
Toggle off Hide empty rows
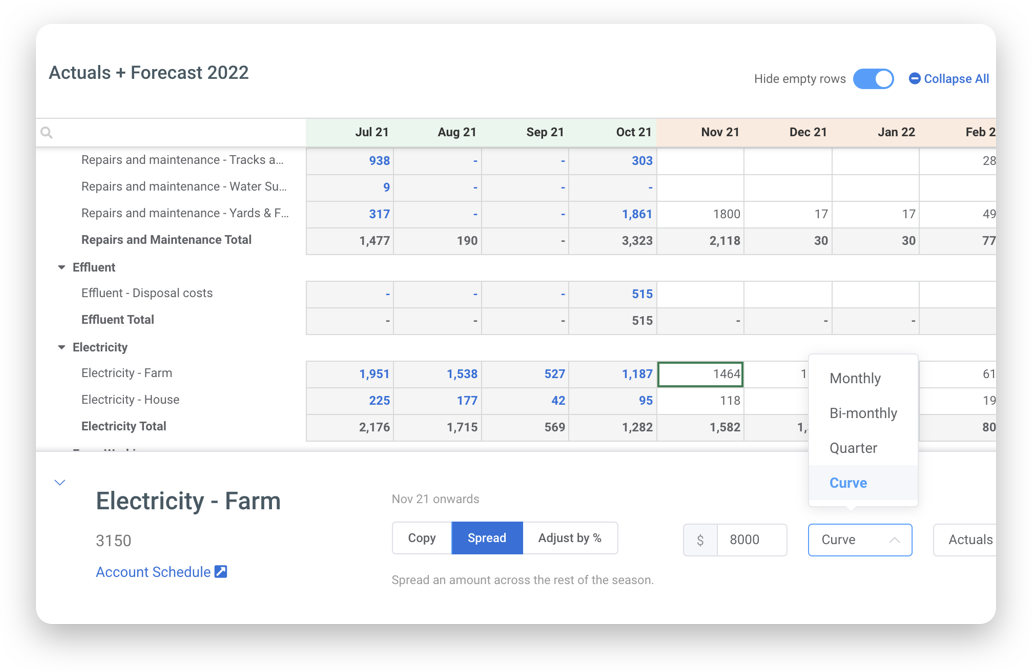[x=873, y=78]
